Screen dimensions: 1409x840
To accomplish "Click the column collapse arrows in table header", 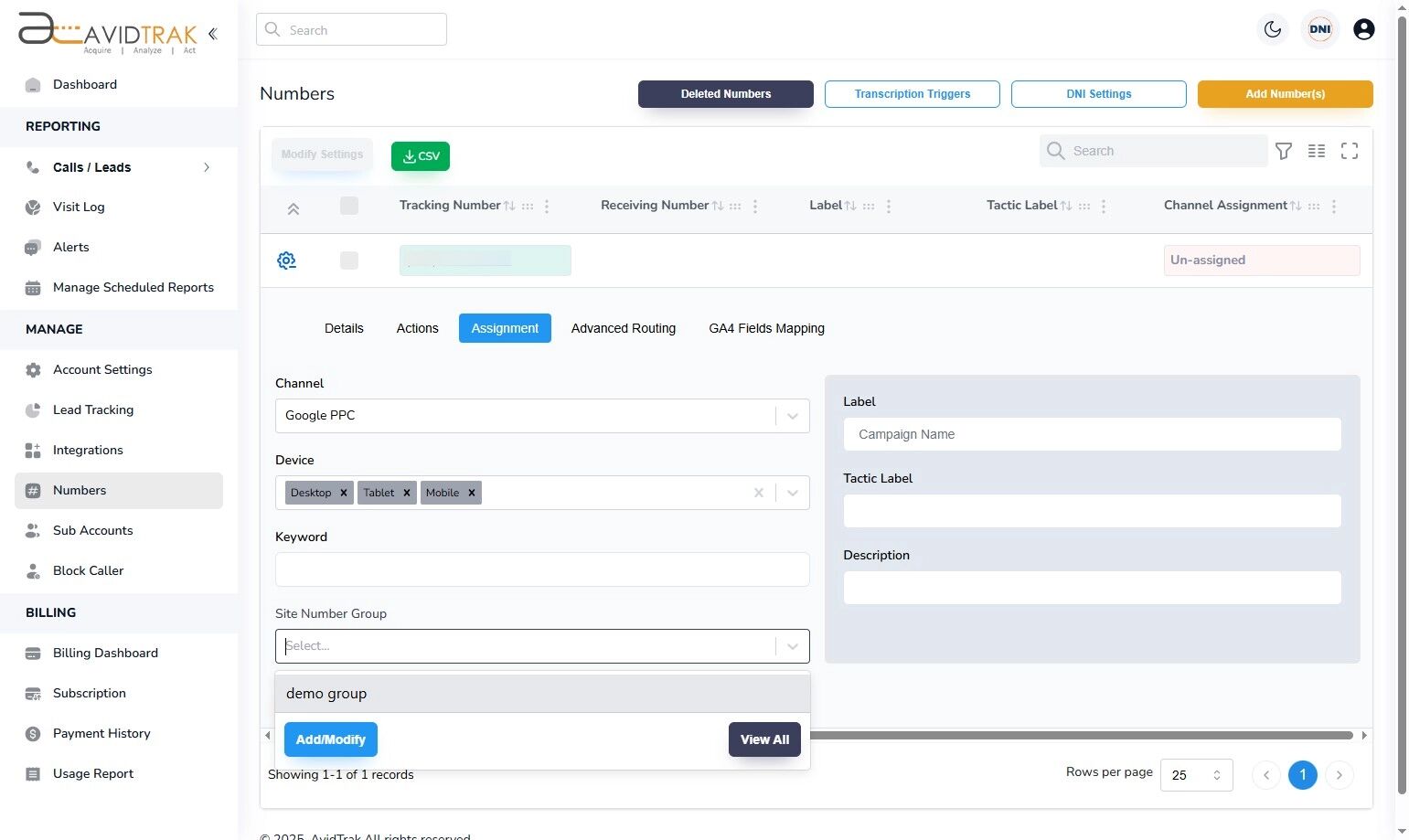I will pos(294,207).
